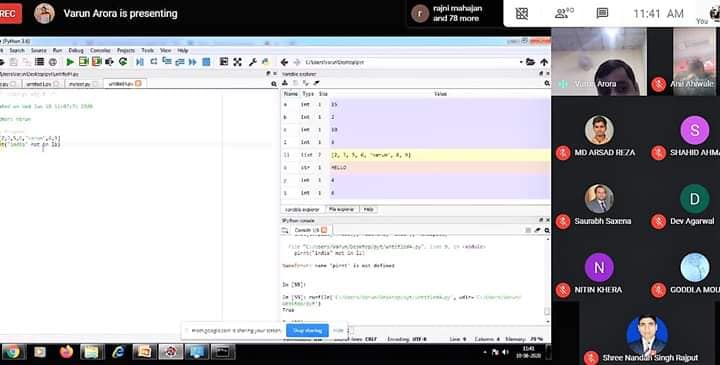The image size is (720, 365).
Task: Browse a working directory folder icon
Action: pyautogui.click(x=530, y=62)
